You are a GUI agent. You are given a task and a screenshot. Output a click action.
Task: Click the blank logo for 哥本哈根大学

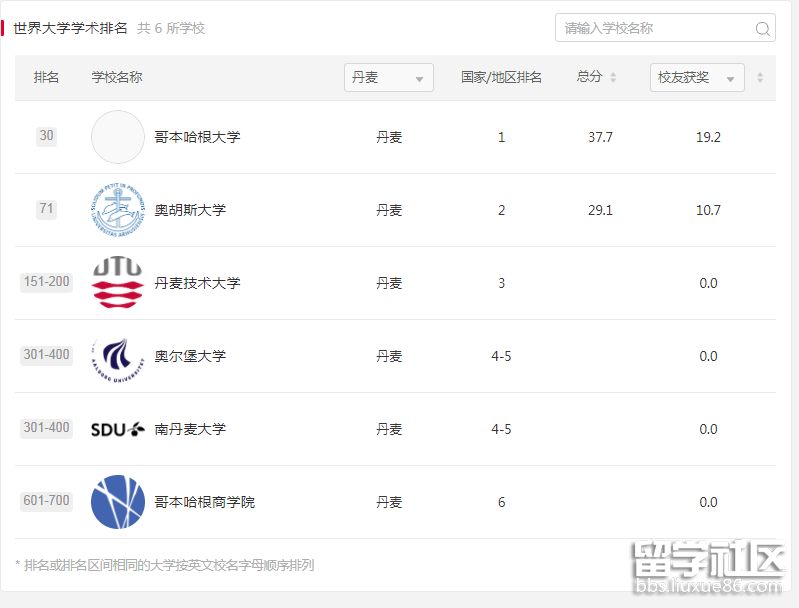click(118, 137)
